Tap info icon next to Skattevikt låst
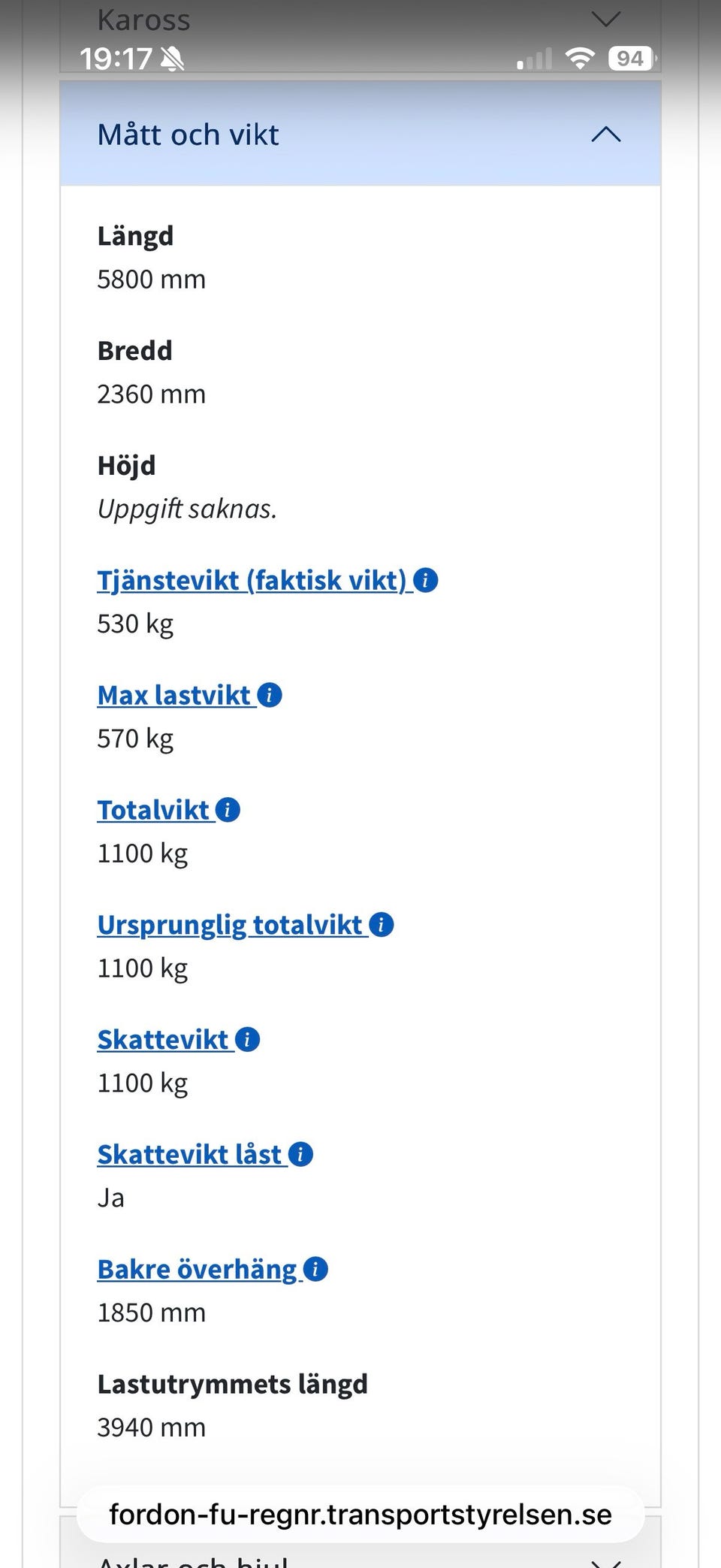 click(301, 1156)
